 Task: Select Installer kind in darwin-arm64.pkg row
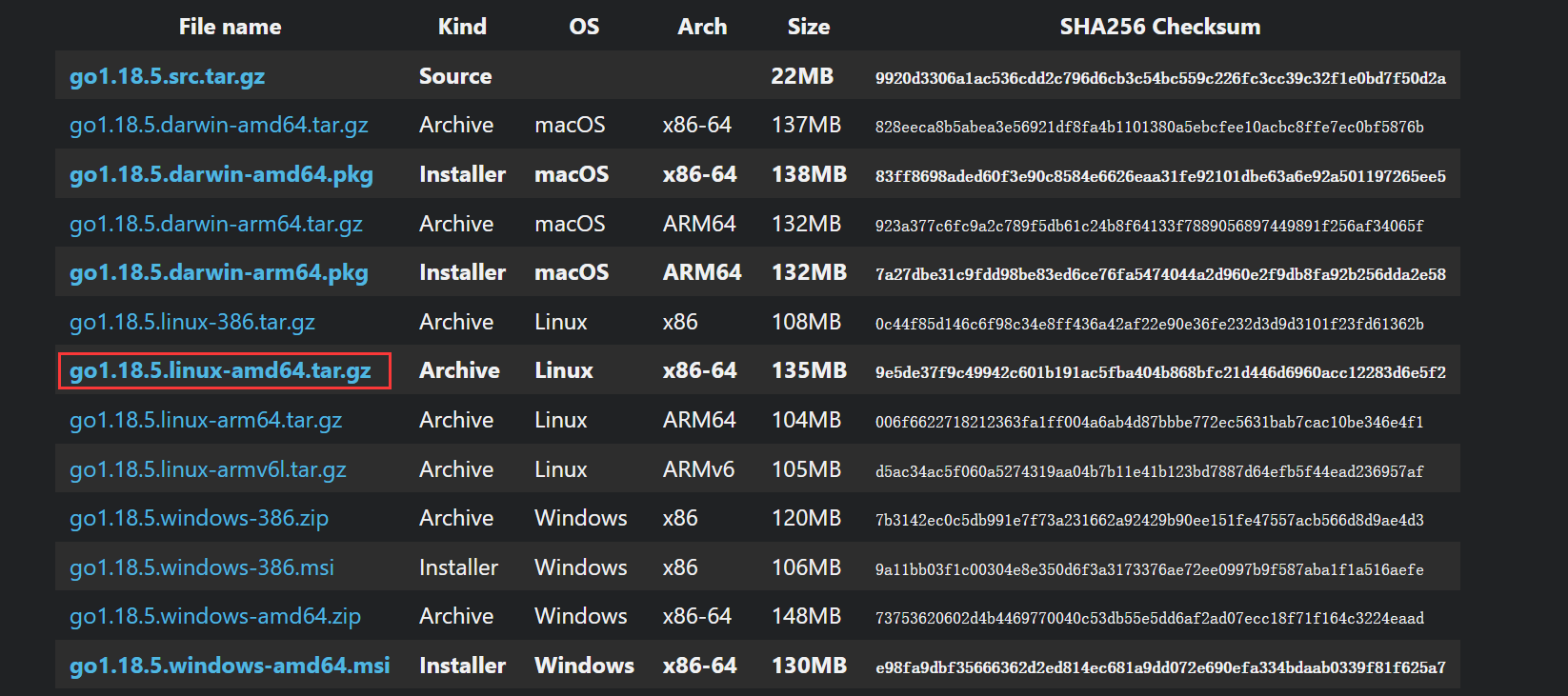(x=462, y=272)
